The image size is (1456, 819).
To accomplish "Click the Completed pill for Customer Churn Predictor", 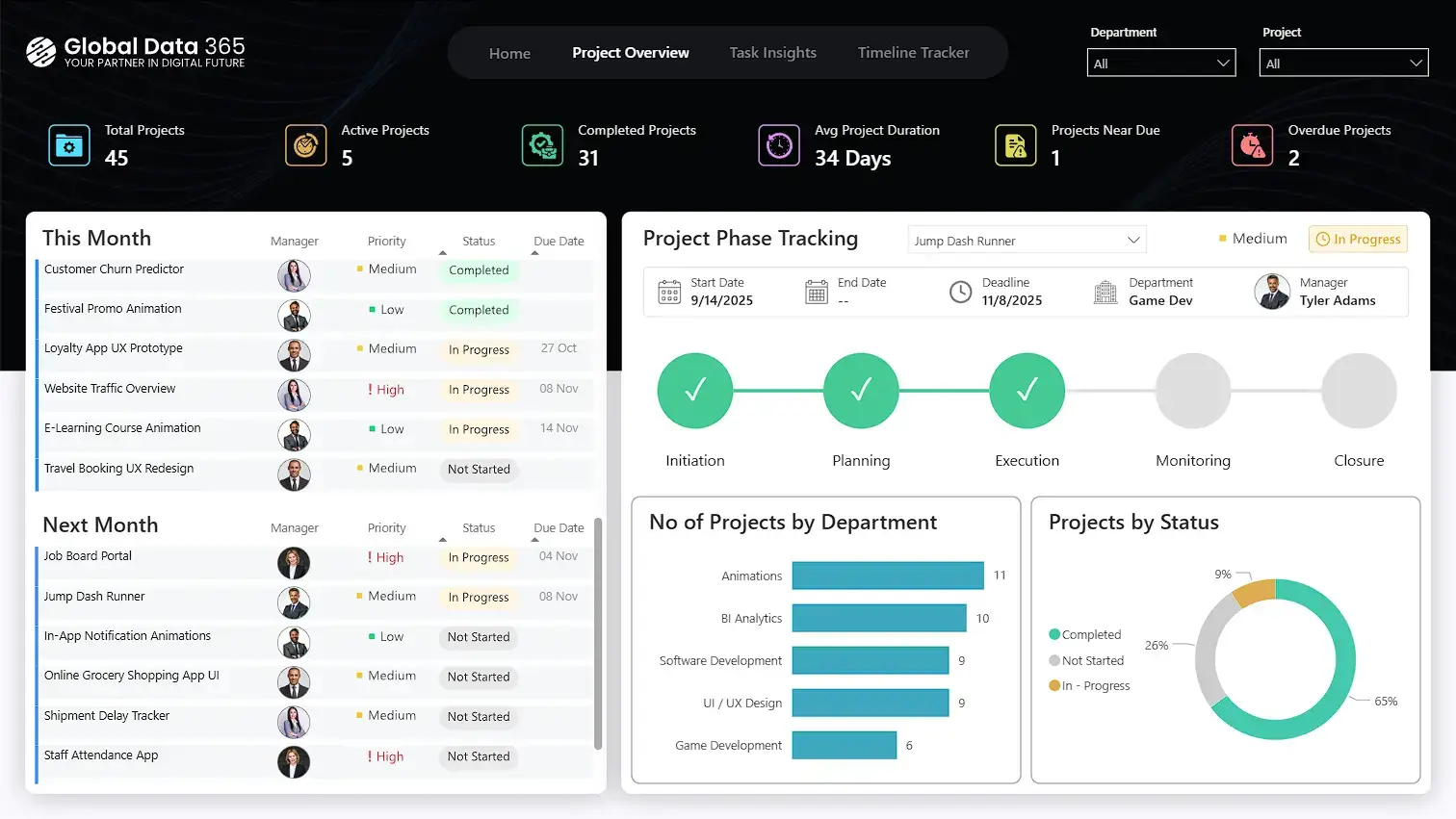I will 479,270.
